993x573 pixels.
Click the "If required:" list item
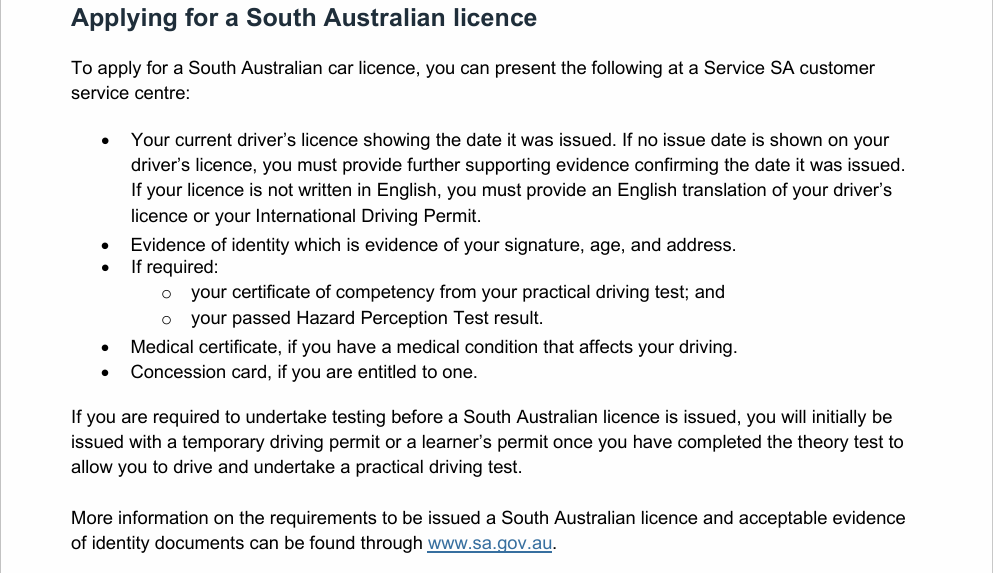pos(174,268)
